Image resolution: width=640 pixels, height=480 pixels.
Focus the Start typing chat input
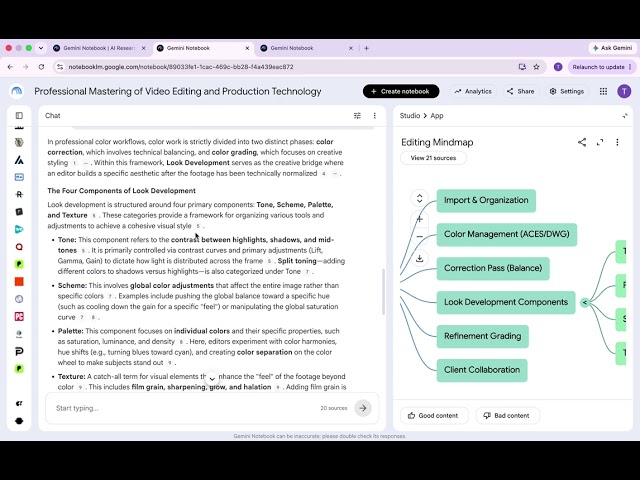tap(186, 408)
